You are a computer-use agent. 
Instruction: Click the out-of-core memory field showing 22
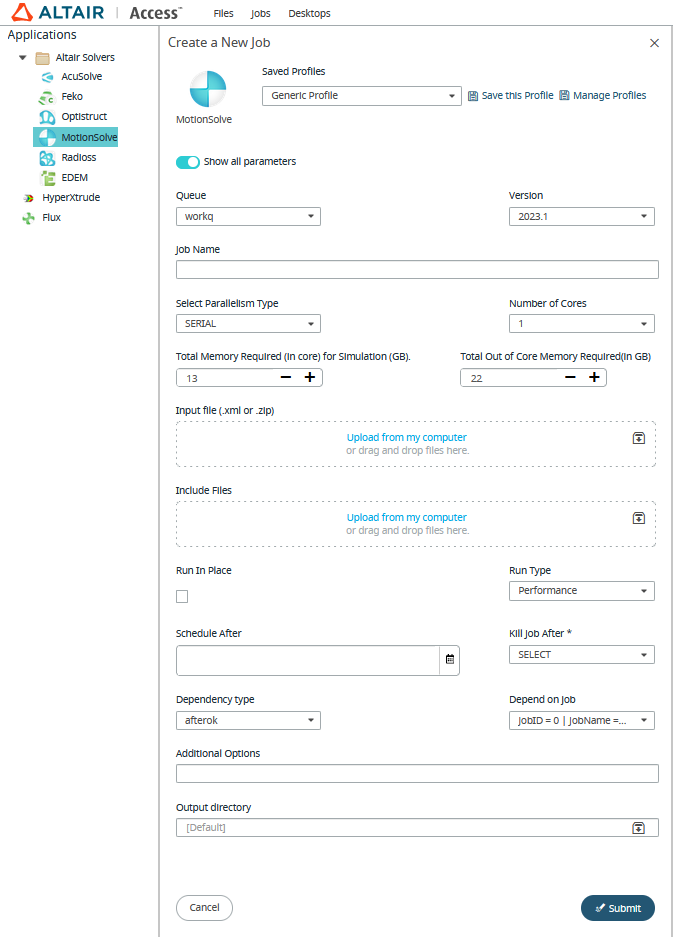click(x=512, y=378)
